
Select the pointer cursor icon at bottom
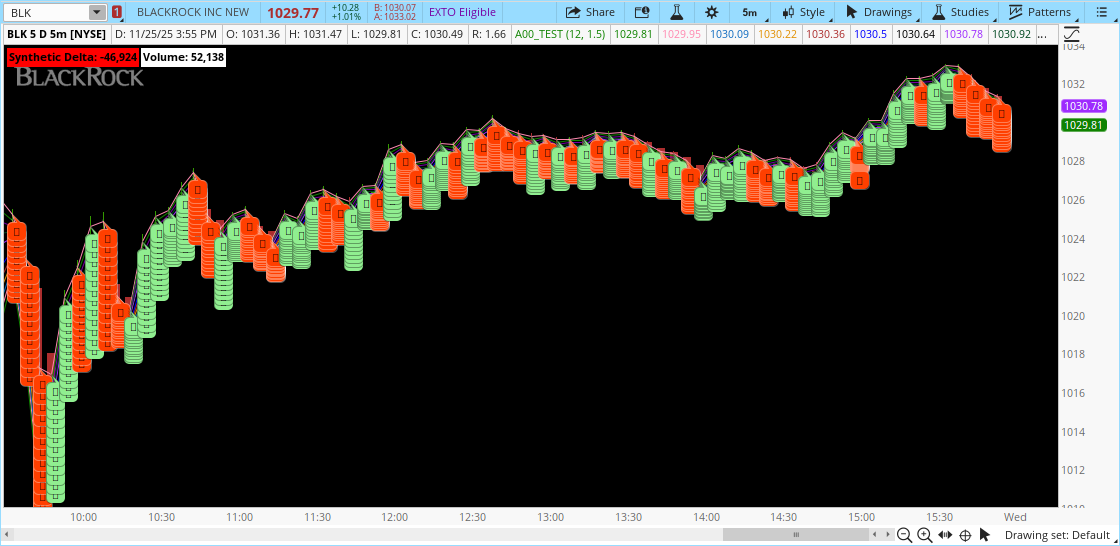985,535
